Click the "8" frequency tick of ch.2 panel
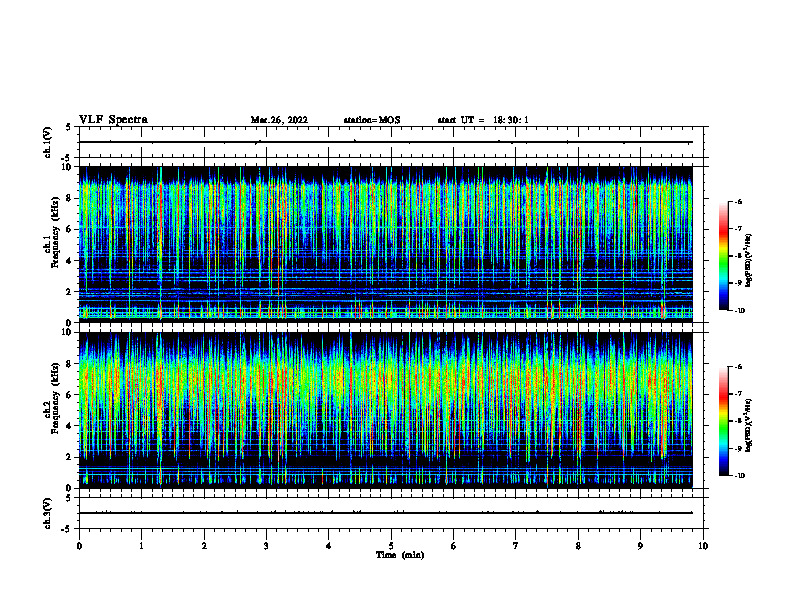This screenshot has height=612, width=792. tap(71, 364)
